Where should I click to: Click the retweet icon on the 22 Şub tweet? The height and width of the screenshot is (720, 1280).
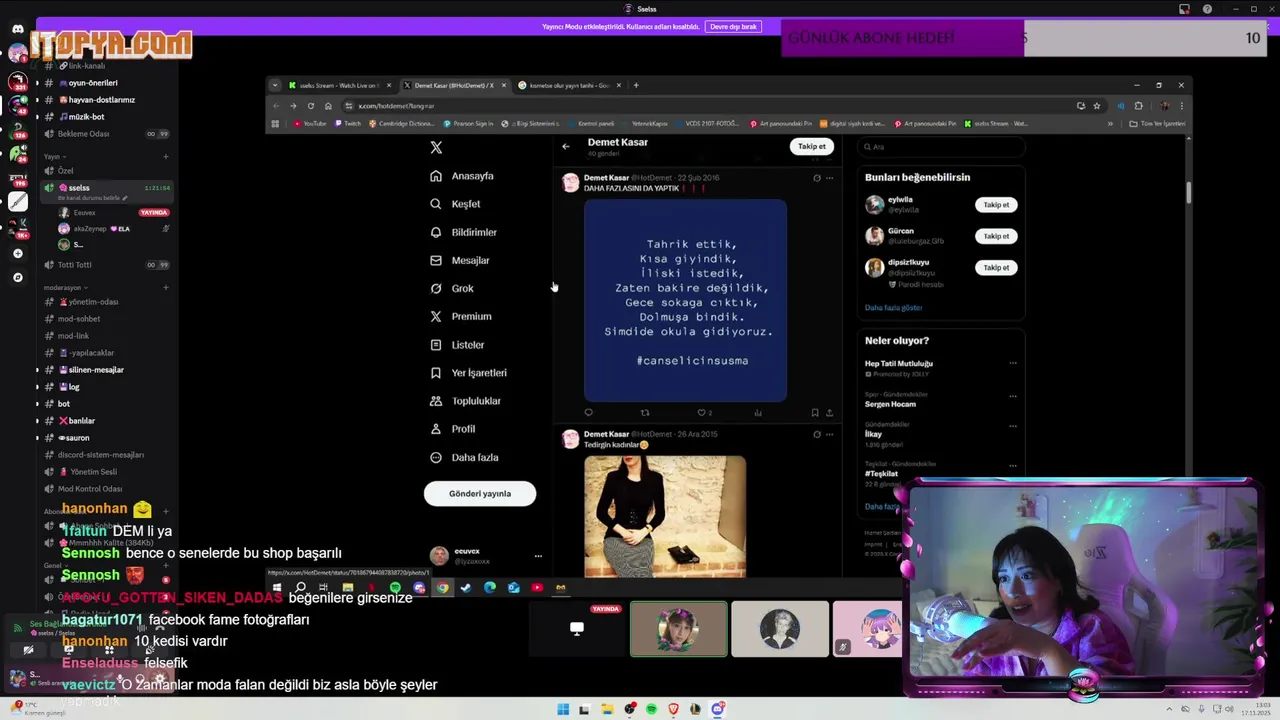pyautogui.click(x=645, y=412)
